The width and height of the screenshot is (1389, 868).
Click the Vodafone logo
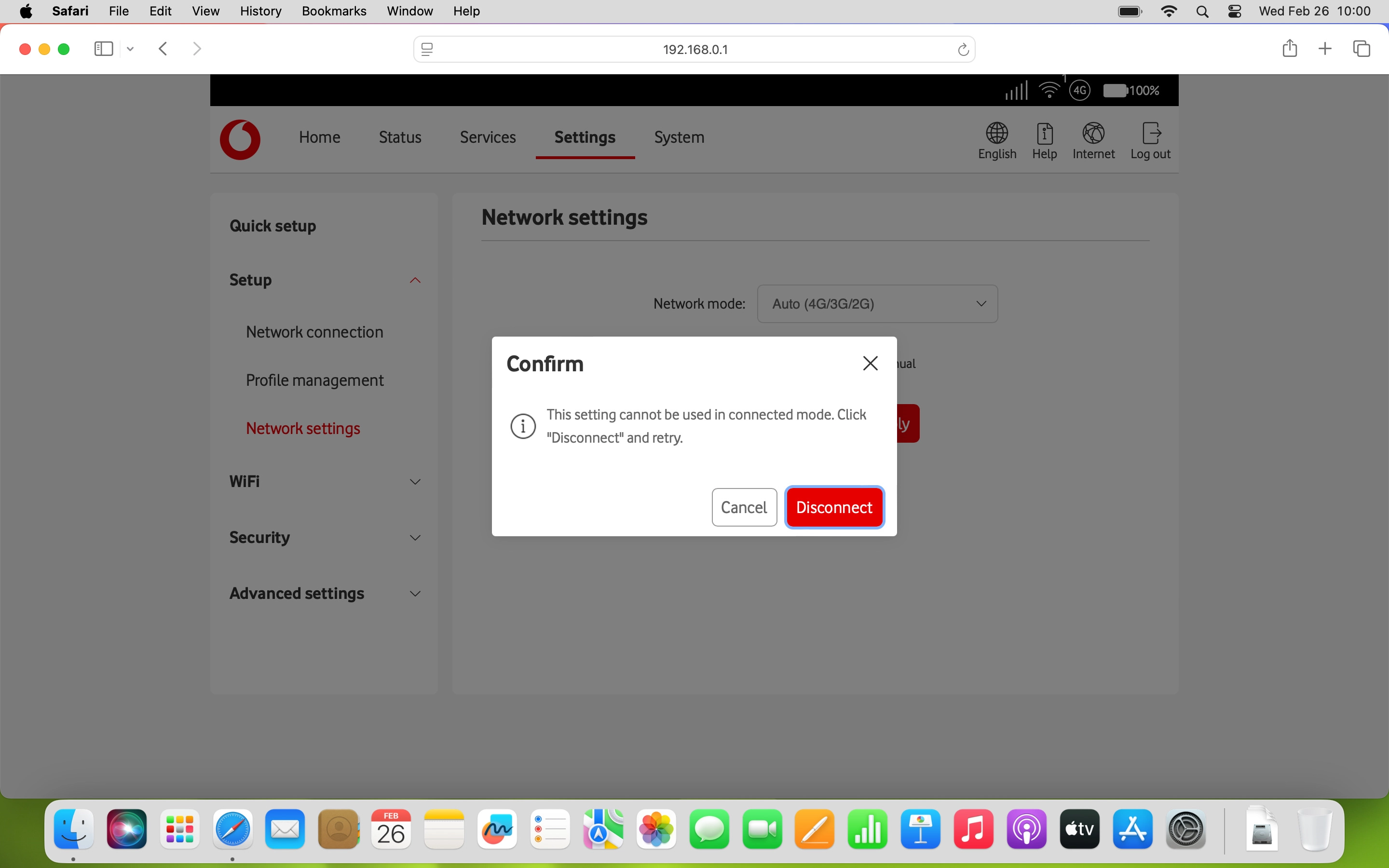click(240, 139)
